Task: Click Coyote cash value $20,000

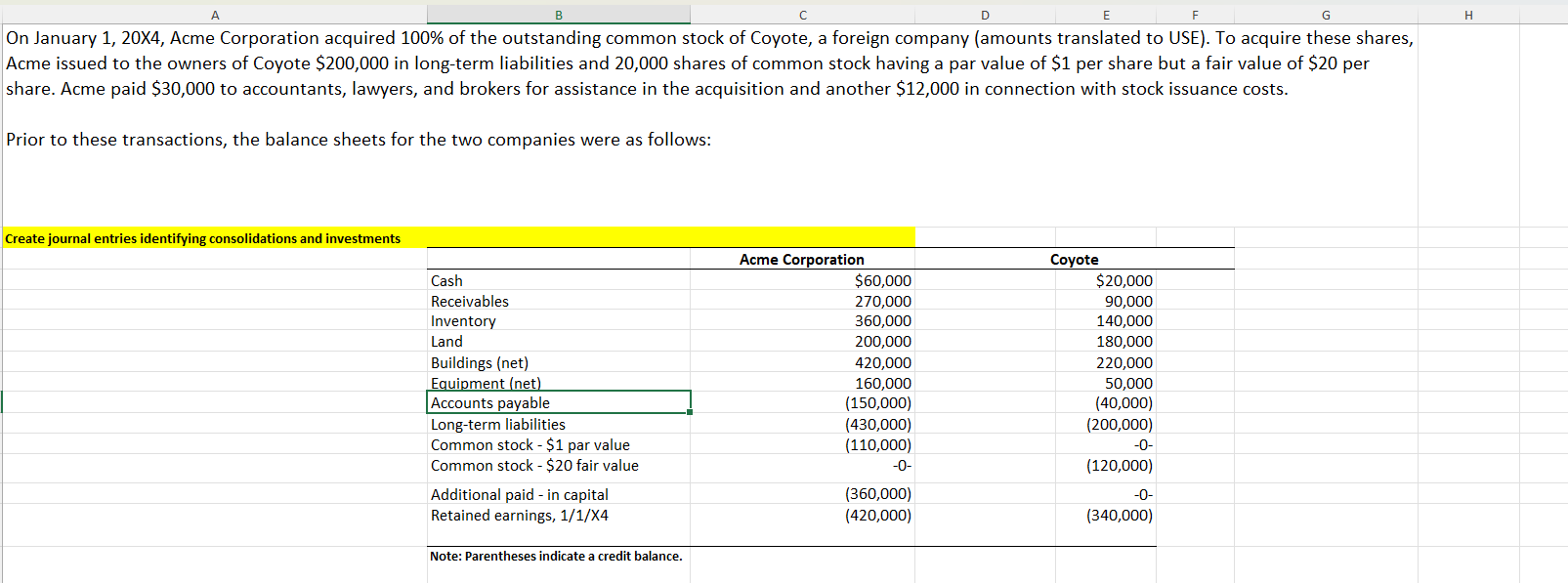Action: click(1106, 280)
